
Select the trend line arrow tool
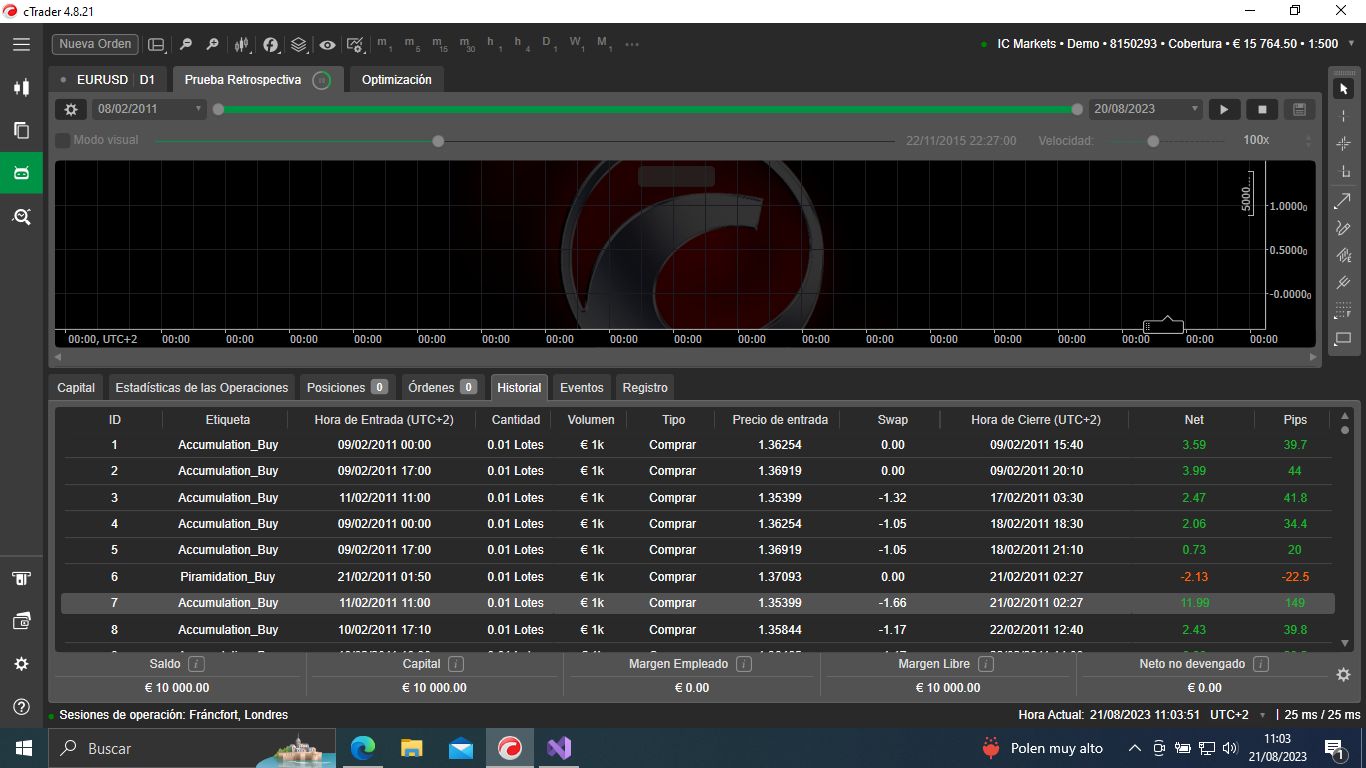point(1343,201)
